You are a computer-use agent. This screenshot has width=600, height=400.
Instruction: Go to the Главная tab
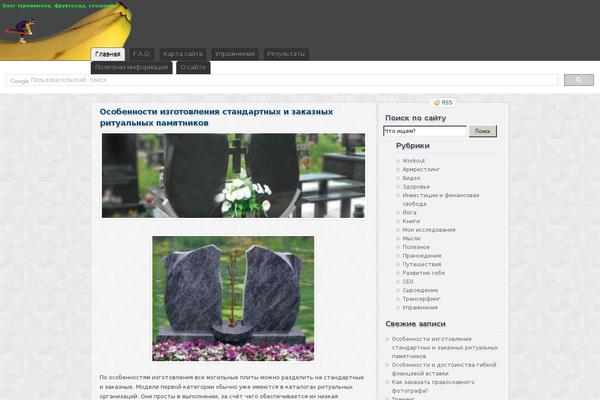[108, 54]
